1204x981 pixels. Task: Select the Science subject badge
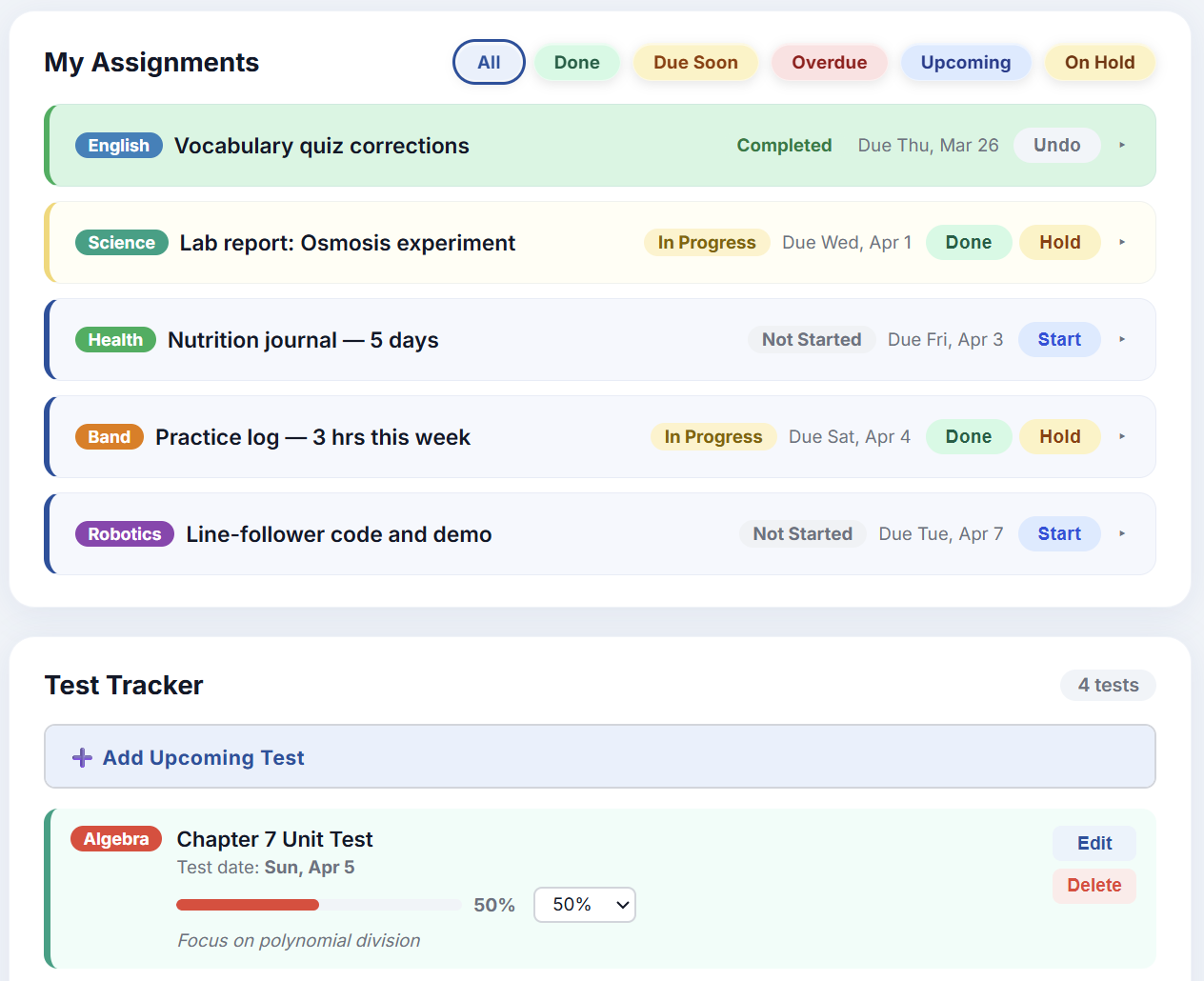tap(122, 242)
